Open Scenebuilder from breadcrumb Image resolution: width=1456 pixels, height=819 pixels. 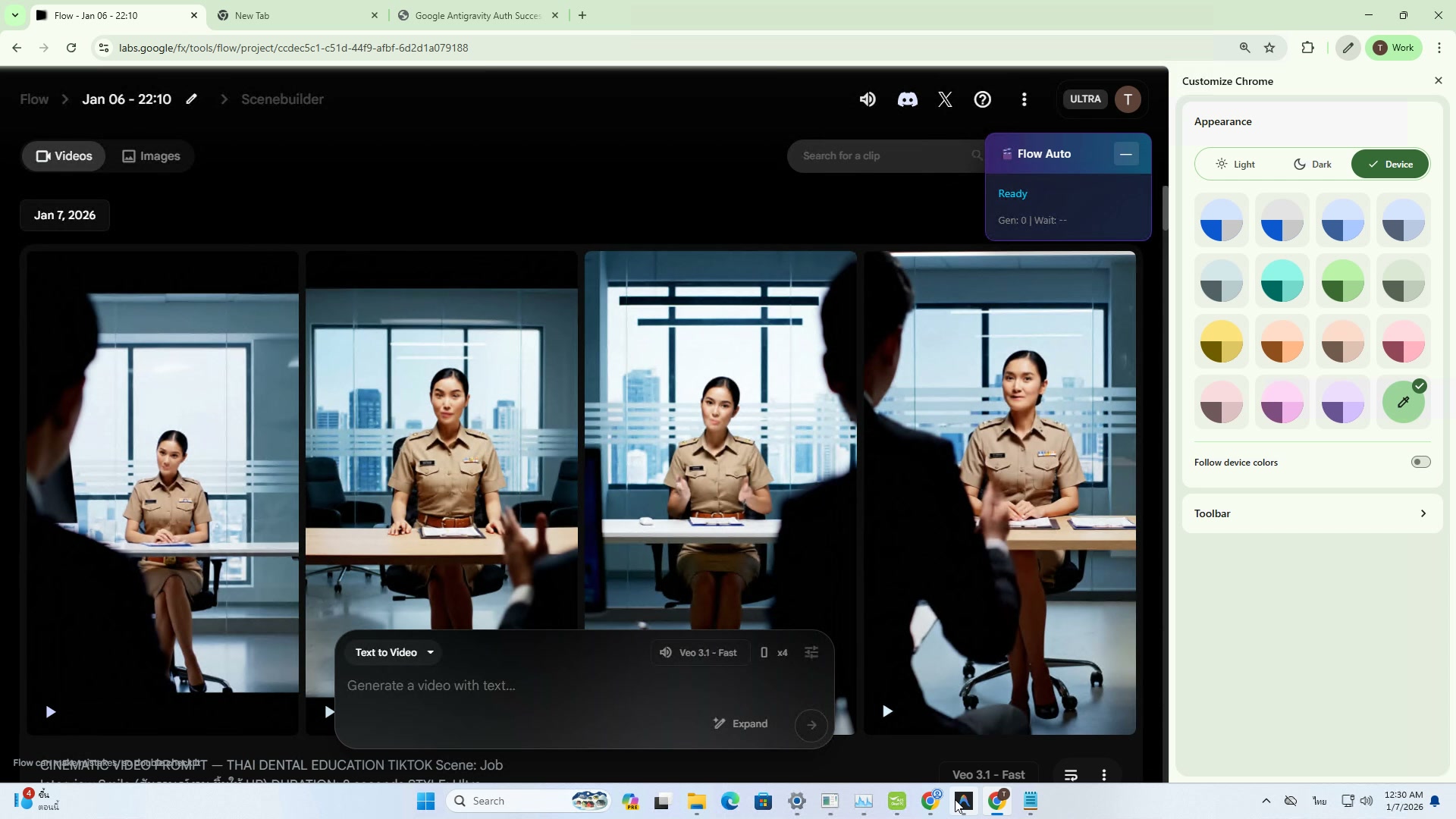click(282, 99)
